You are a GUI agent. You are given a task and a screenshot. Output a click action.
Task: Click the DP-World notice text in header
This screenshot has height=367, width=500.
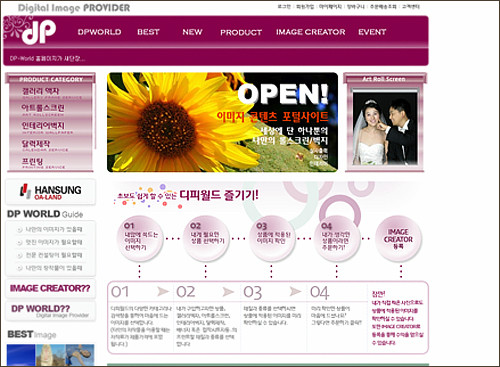click(47, 58)
